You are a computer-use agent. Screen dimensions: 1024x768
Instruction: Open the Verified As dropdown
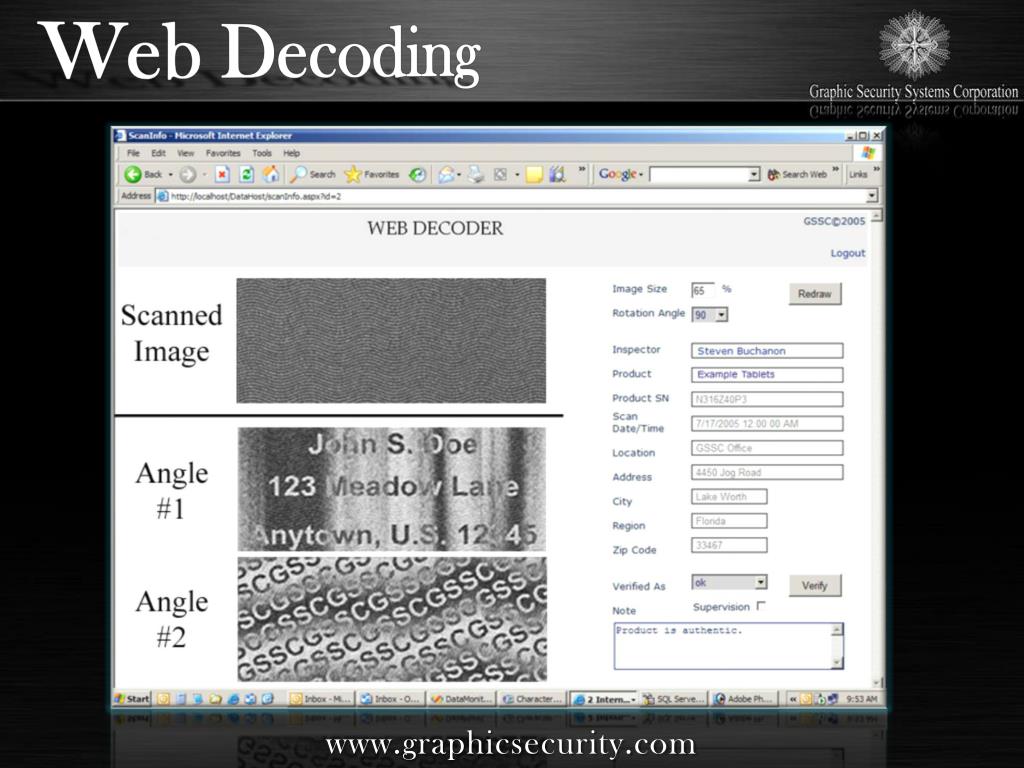[760, 582]
